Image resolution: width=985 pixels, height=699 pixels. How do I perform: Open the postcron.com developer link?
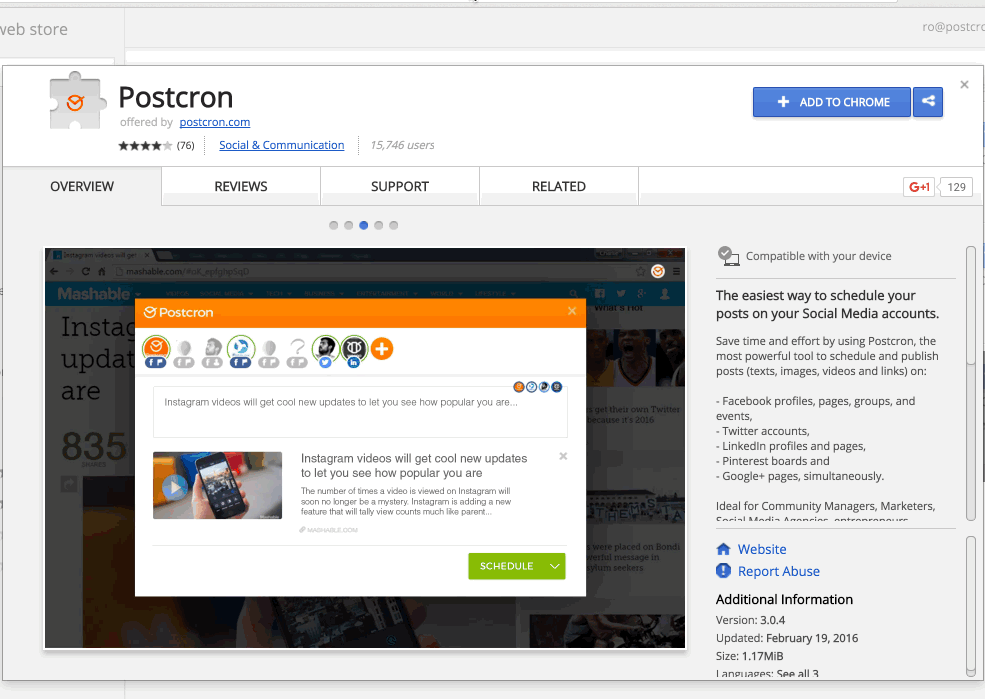(215, 122)
